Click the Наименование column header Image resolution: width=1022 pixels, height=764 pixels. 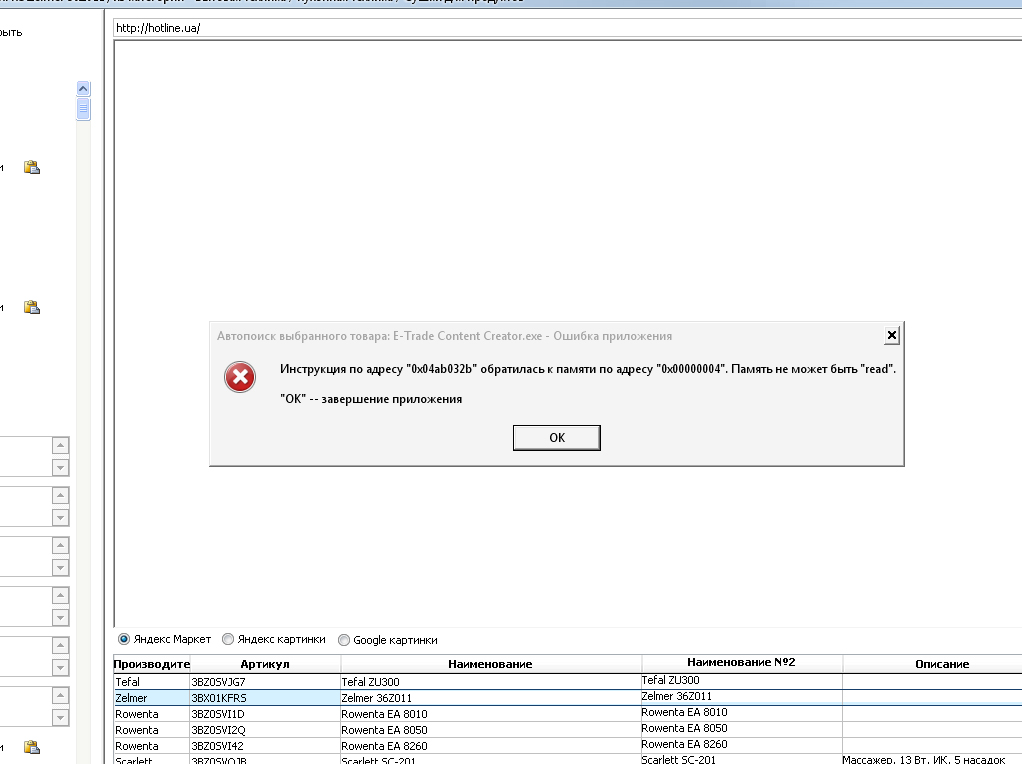[x=490, y=664]
